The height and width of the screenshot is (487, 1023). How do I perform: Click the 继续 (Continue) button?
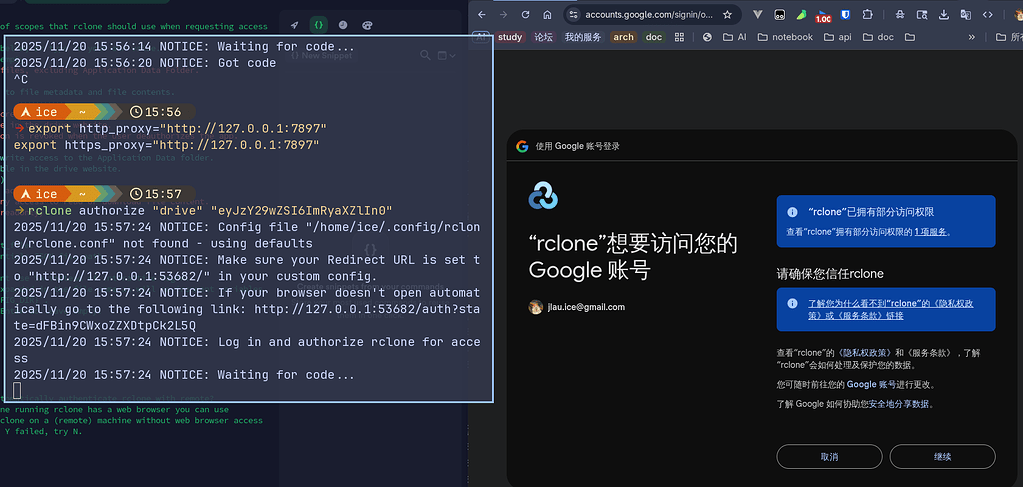click(942, 456)
